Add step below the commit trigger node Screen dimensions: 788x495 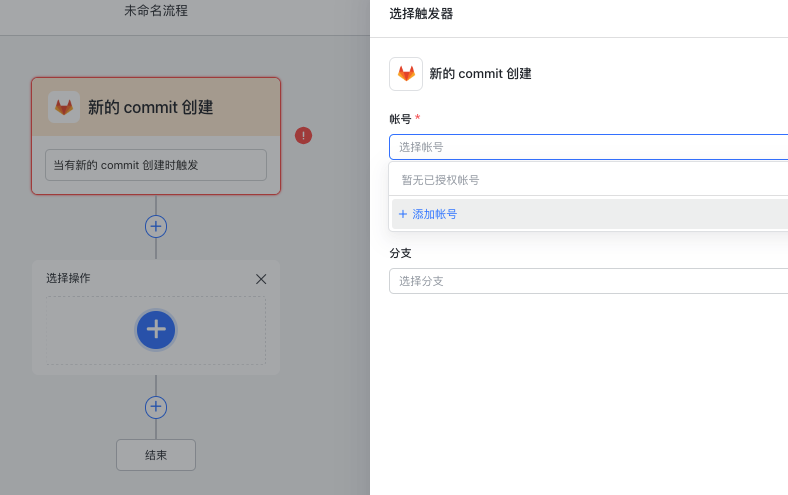pyautogui.click(x=156, y=226)
